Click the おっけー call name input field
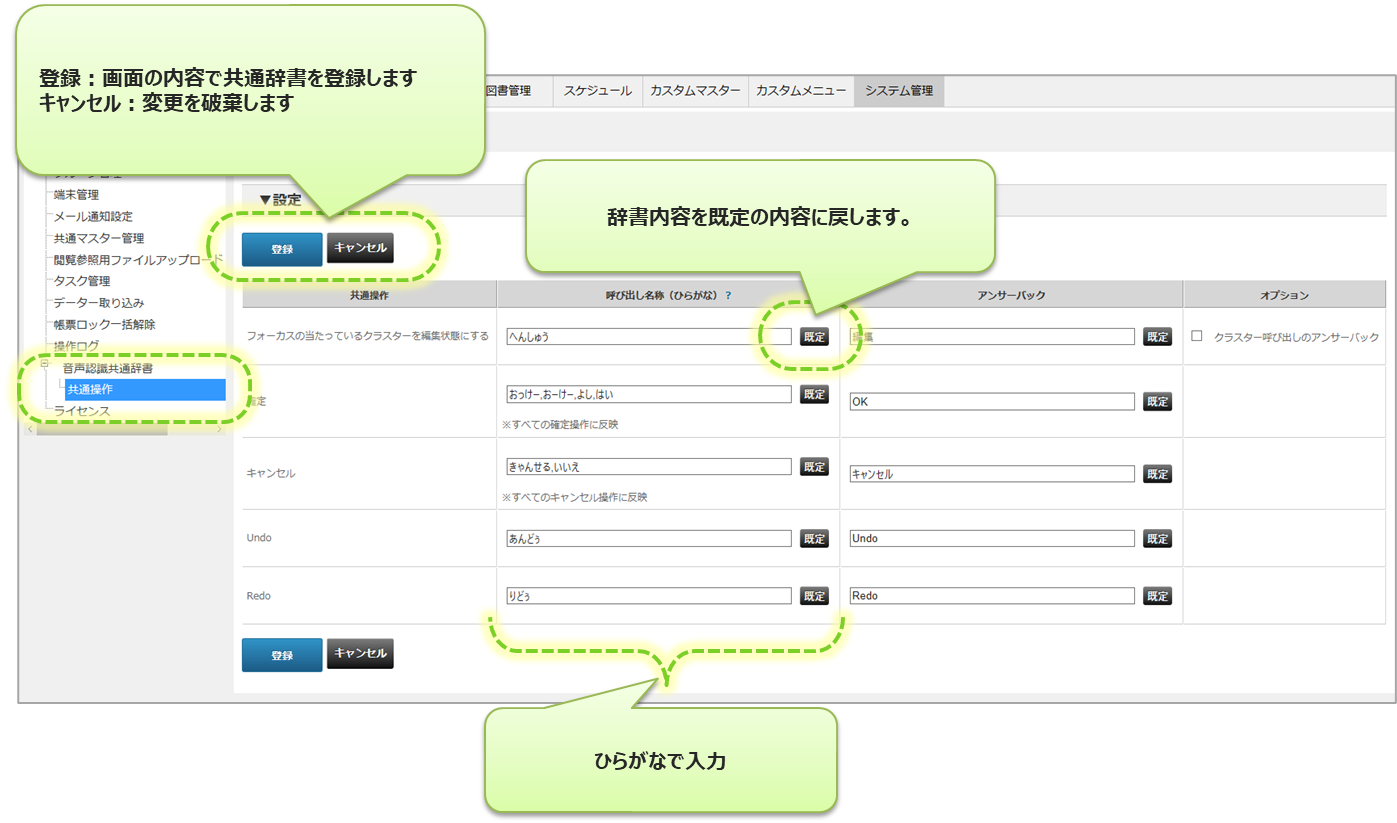 pyautogui.click(x=648, y=394)
